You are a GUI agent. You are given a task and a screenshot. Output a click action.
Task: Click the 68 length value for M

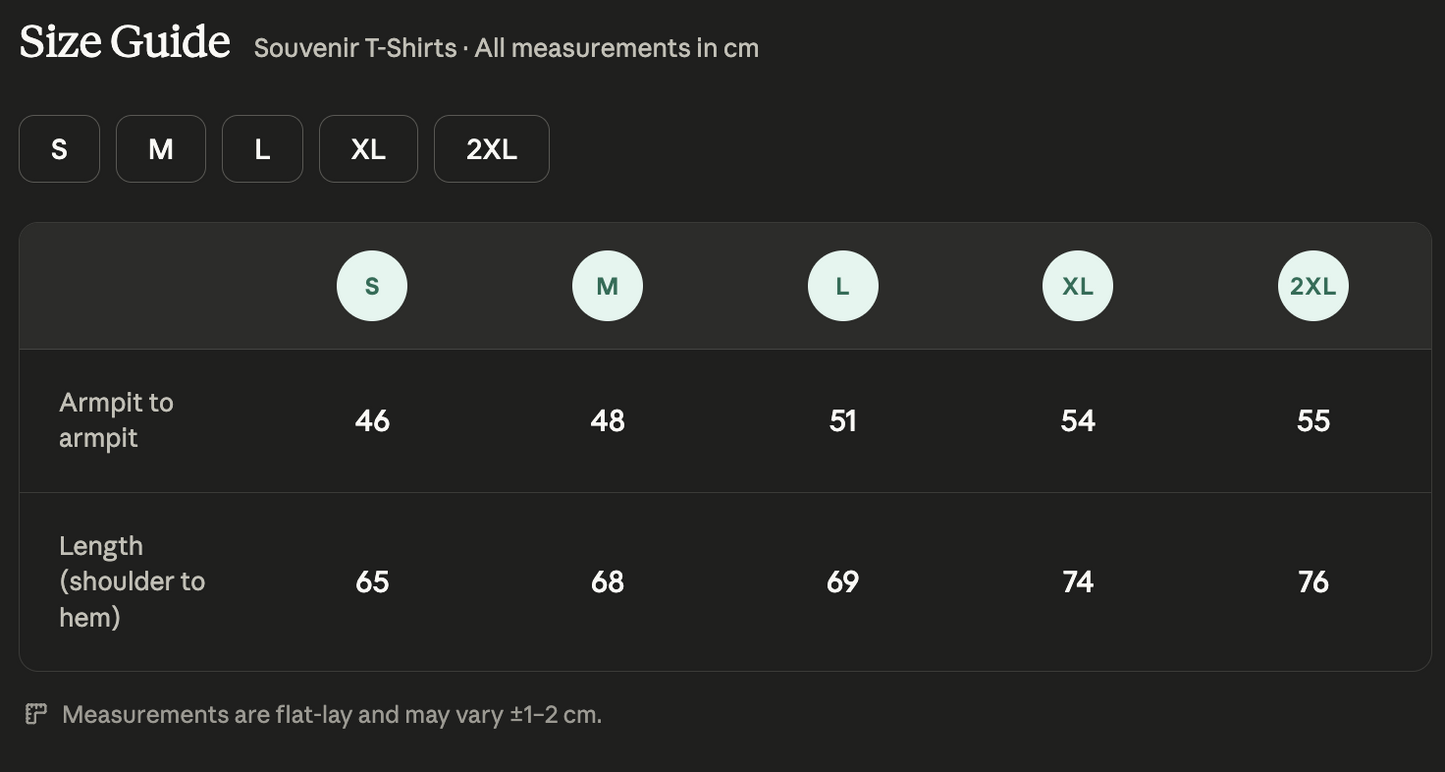click(607, 581)
